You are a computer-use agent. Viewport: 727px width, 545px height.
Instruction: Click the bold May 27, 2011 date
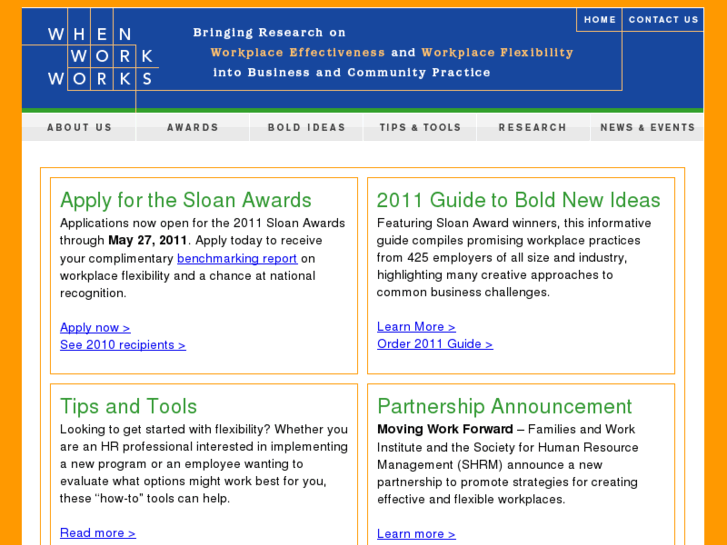[x=147, y=240]
